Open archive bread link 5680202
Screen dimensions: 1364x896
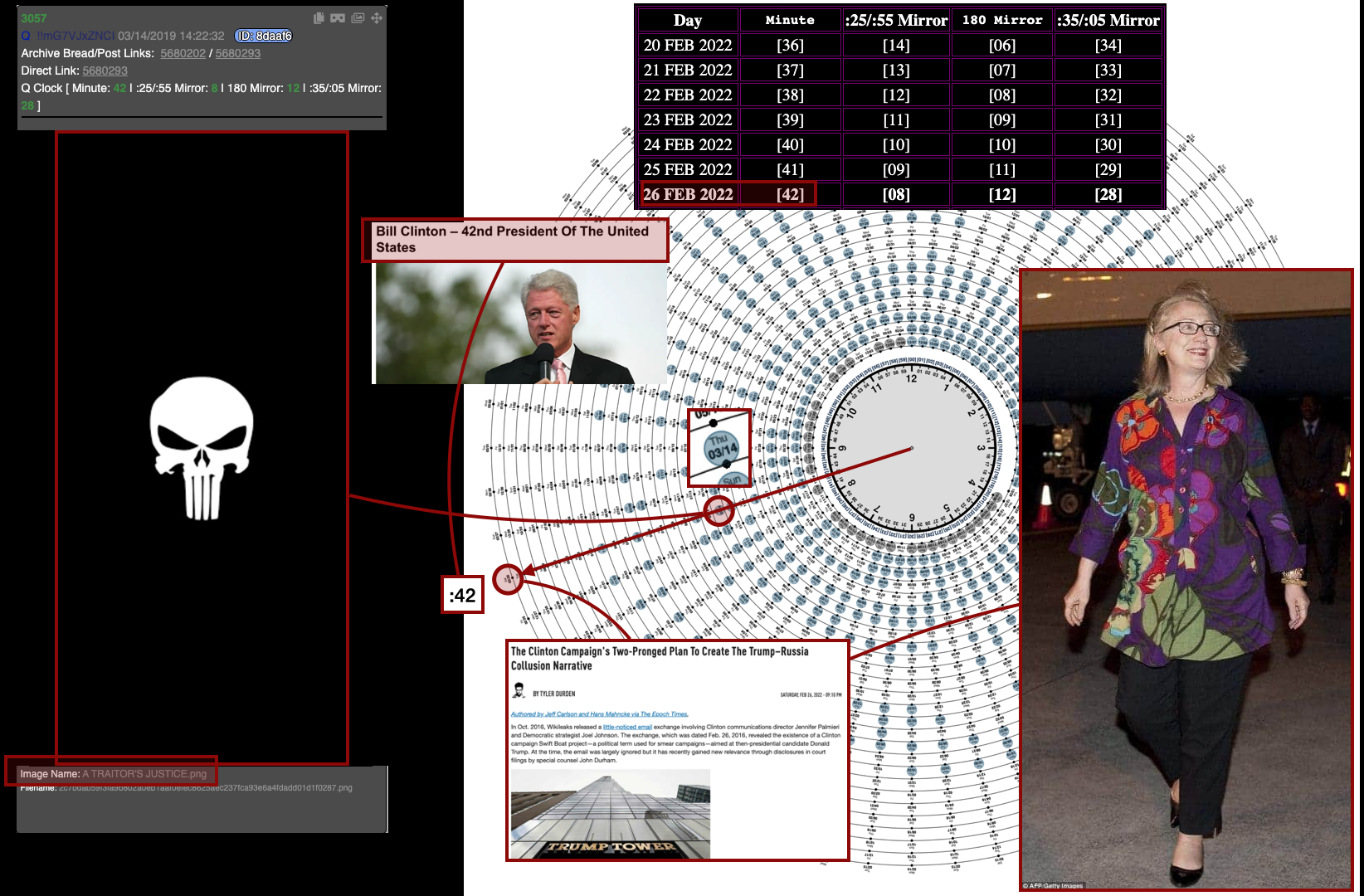click(183, 53)
